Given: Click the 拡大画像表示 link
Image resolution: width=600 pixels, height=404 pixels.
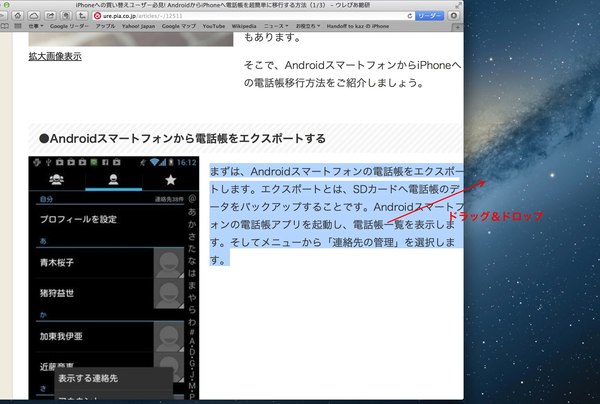Looking at the screenshot, I should point(55,56).
